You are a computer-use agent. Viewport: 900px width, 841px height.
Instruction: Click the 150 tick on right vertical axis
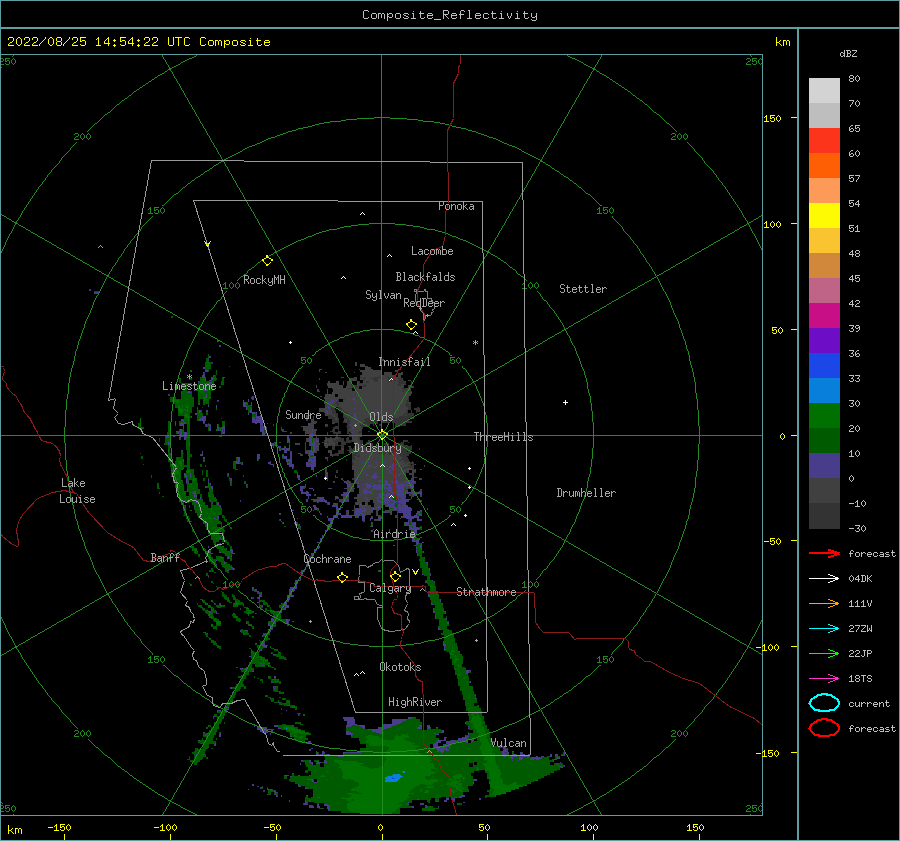772,118
